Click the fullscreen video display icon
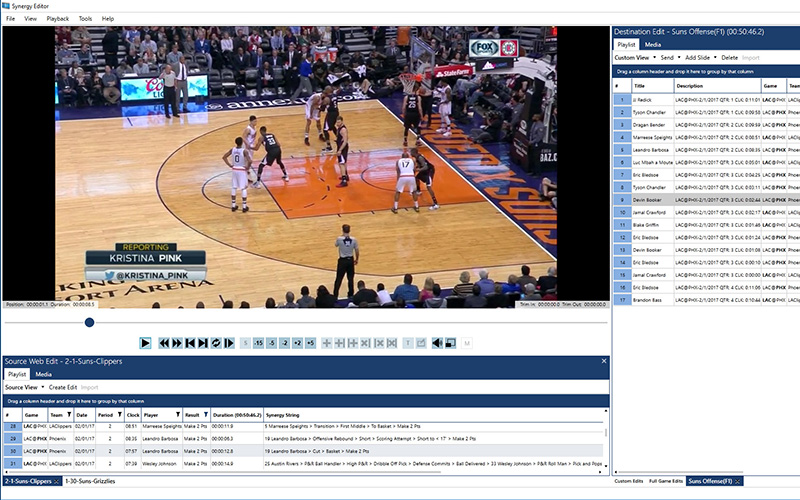The image size is (800, 500). 450,343
